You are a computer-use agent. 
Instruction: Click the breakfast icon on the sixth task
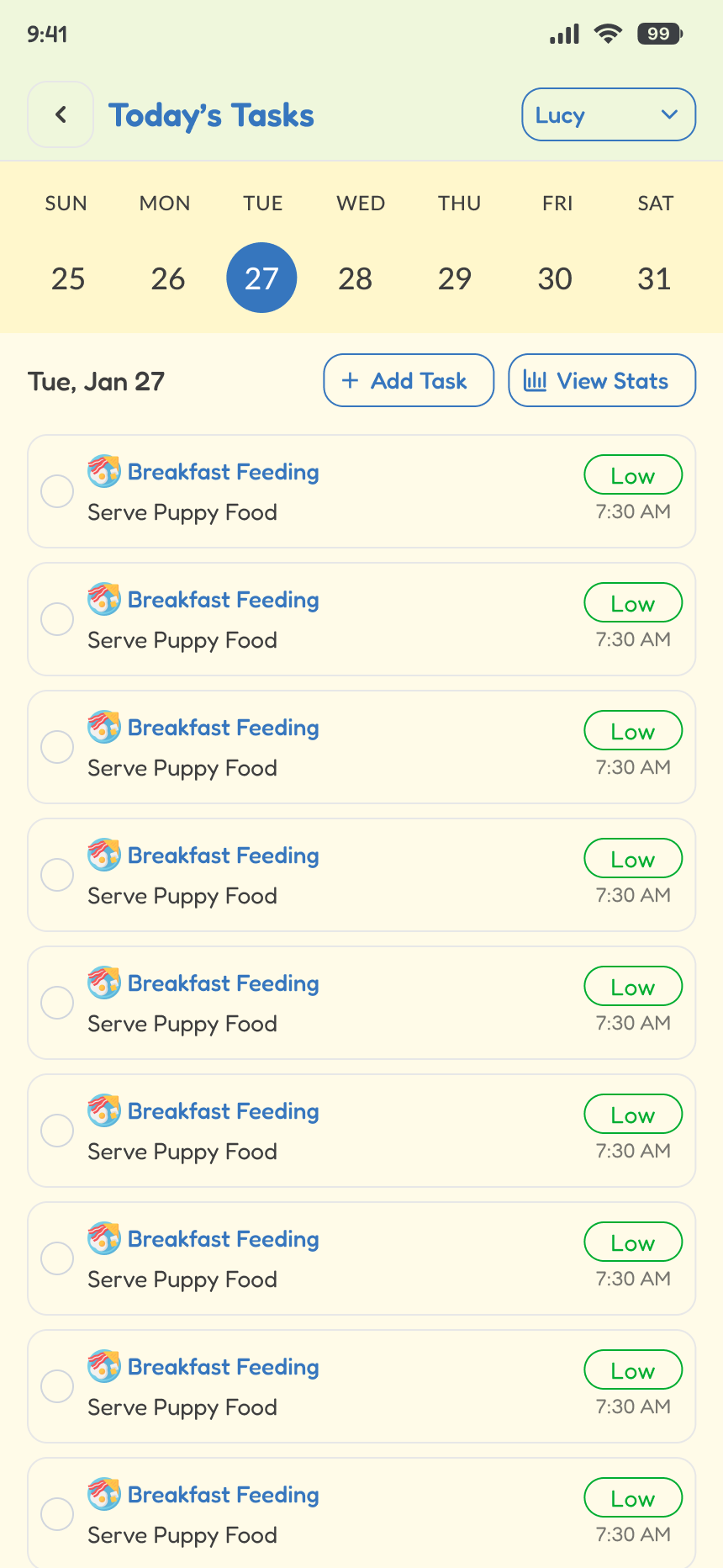point(104,1110)
